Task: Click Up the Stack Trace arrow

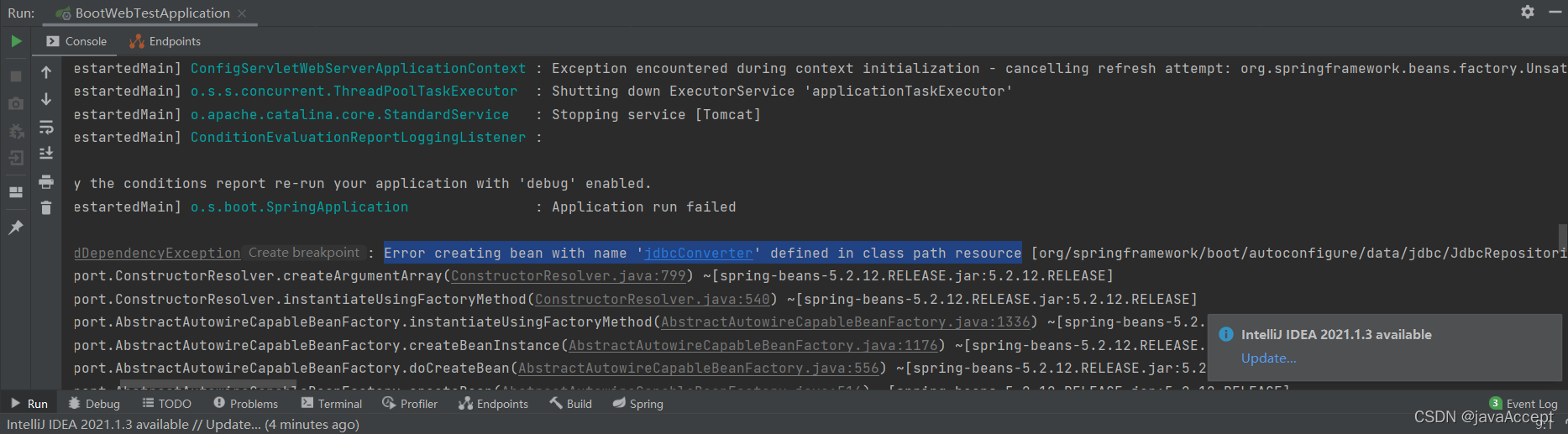Action: (46, 72)
